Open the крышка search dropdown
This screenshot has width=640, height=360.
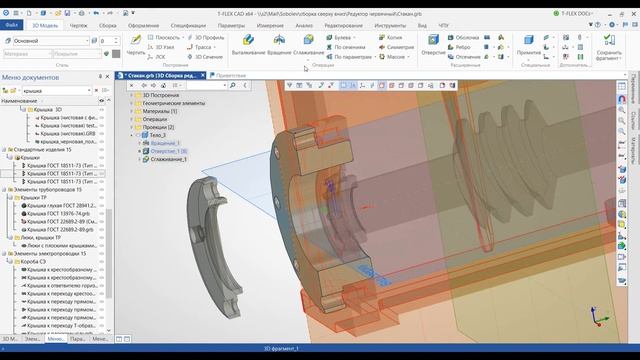(x=89, y=91)
